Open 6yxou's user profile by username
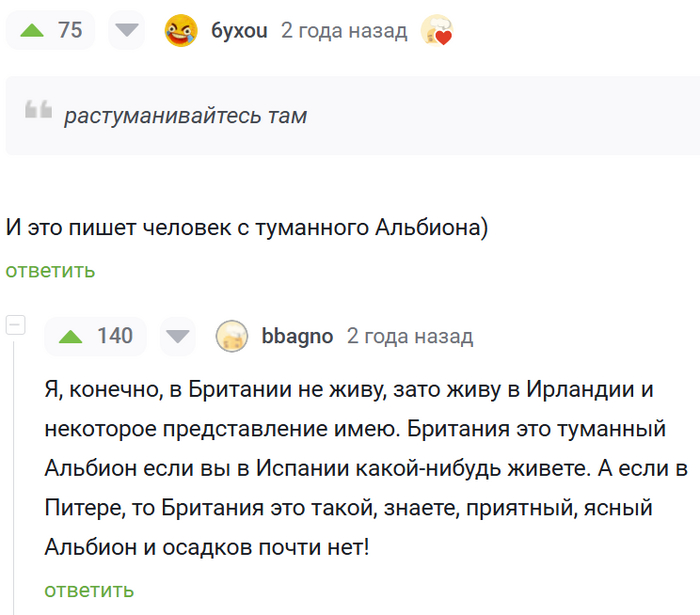Screen dimensions: 700x615 tap(239, 30)
